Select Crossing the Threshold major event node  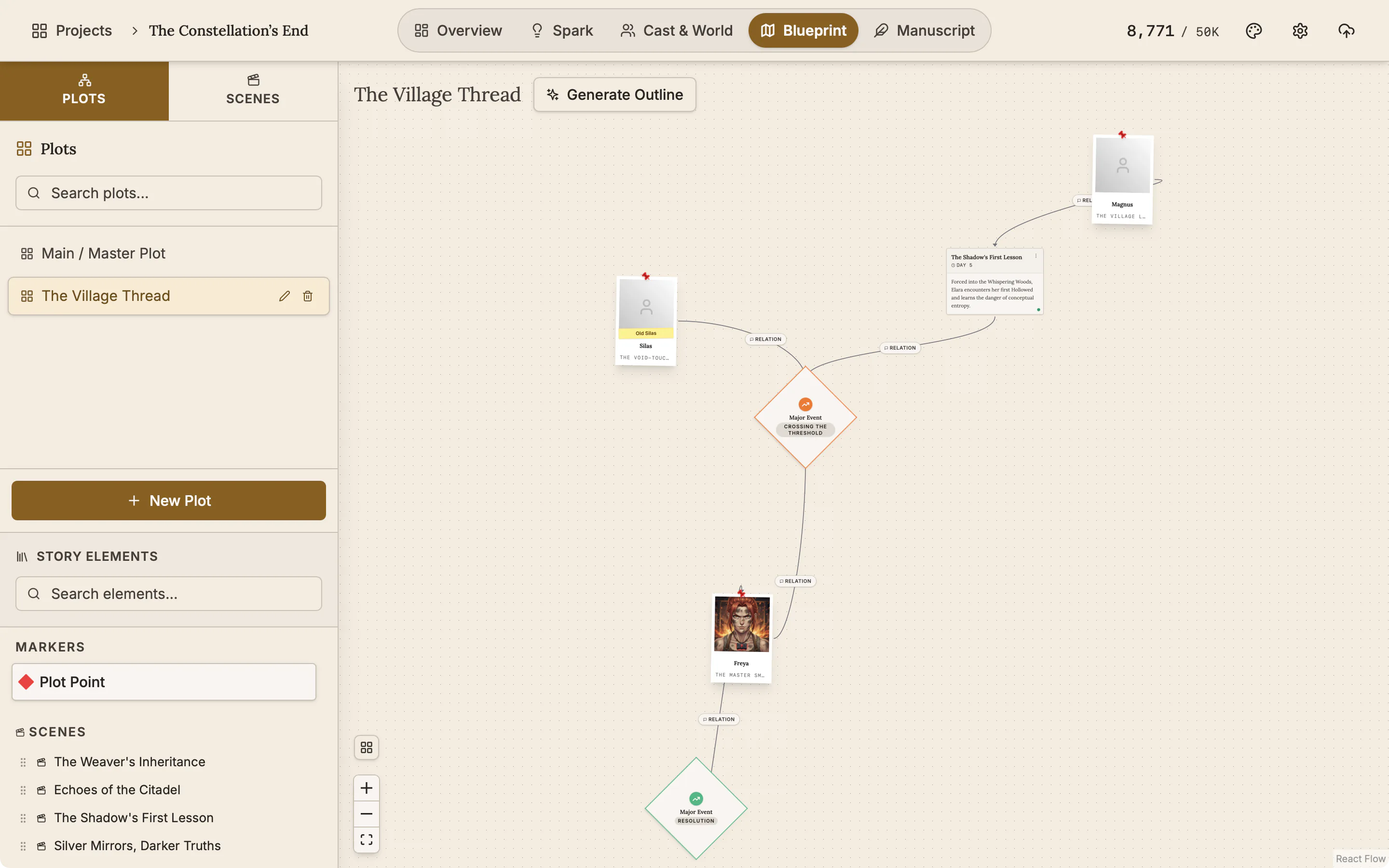tap(805, 418)
